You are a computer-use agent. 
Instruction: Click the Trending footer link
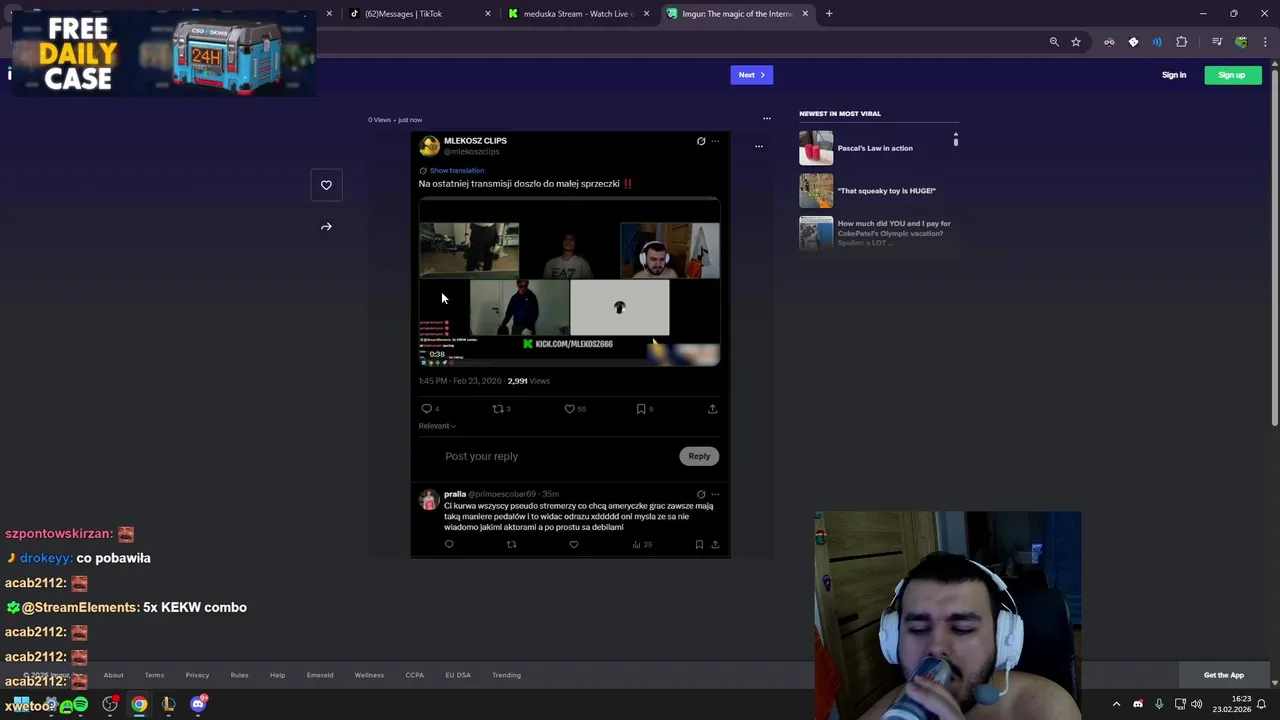(x=506, y=675)
